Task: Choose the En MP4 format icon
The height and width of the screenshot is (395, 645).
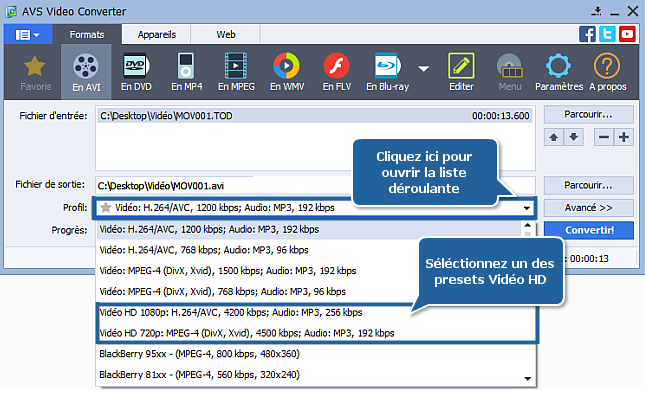Action: pyautogui.click(x=186, y=72)
